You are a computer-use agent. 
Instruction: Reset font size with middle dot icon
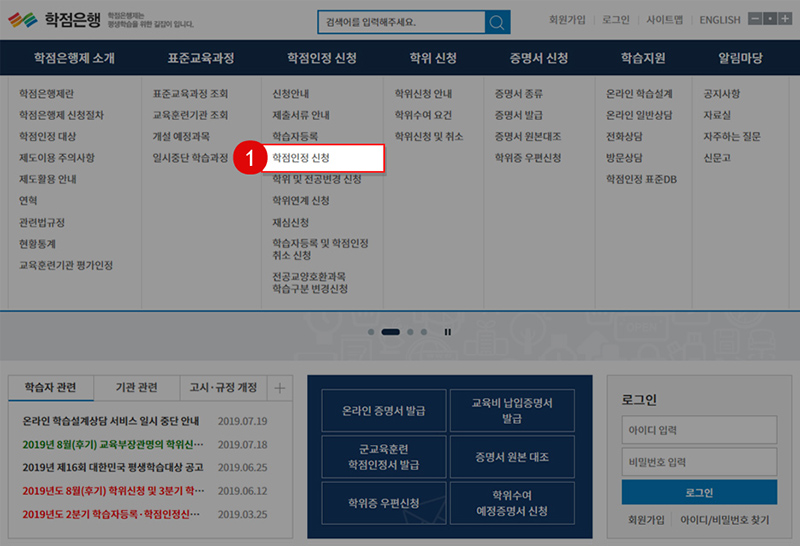point(769,20)
